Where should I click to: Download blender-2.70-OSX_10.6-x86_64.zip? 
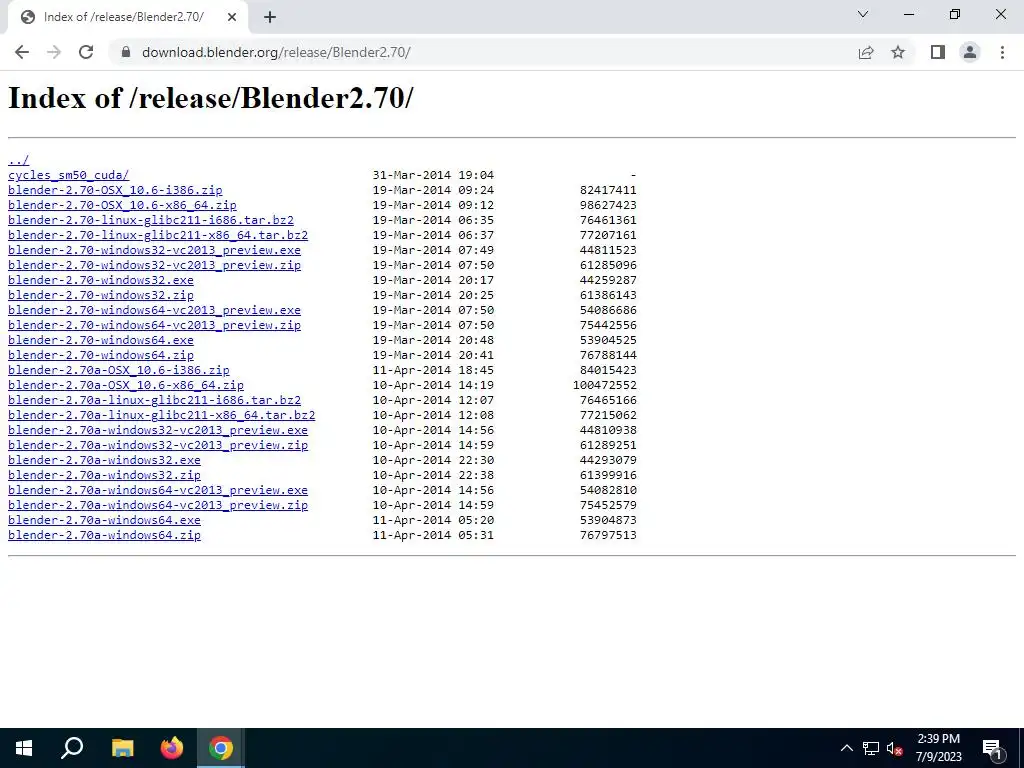pyautogui.click(x=122, y=205)
